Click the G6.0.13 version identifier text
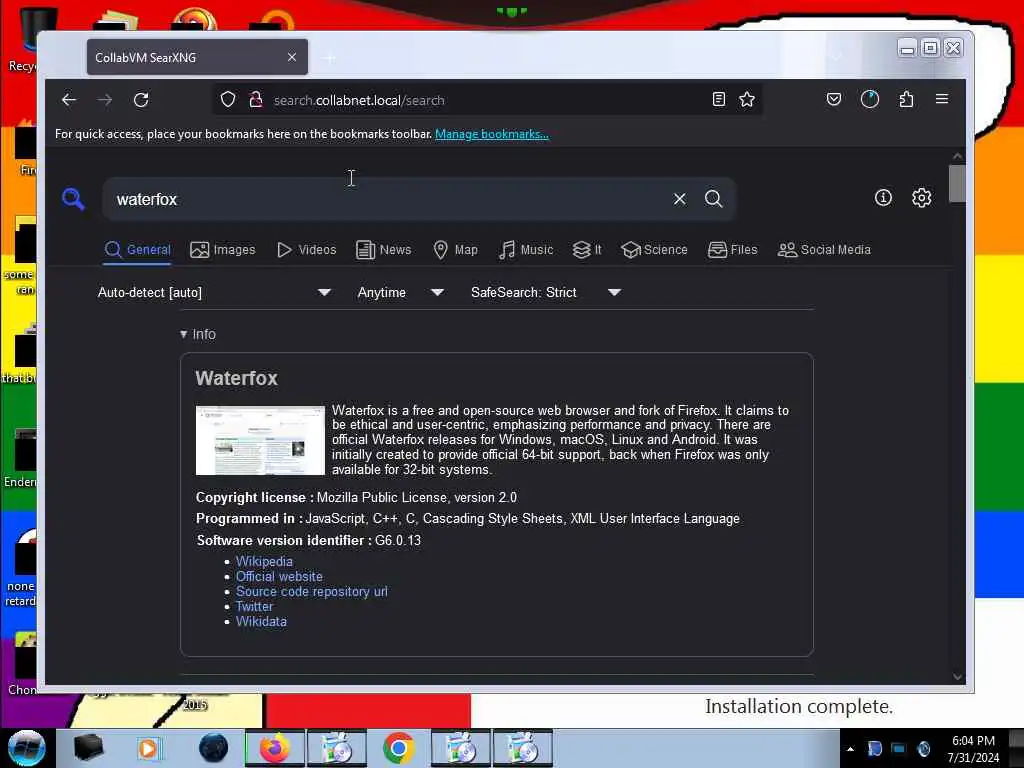Image resolution: width=1024 pixels, height=768 pixels. coord(398,541)
